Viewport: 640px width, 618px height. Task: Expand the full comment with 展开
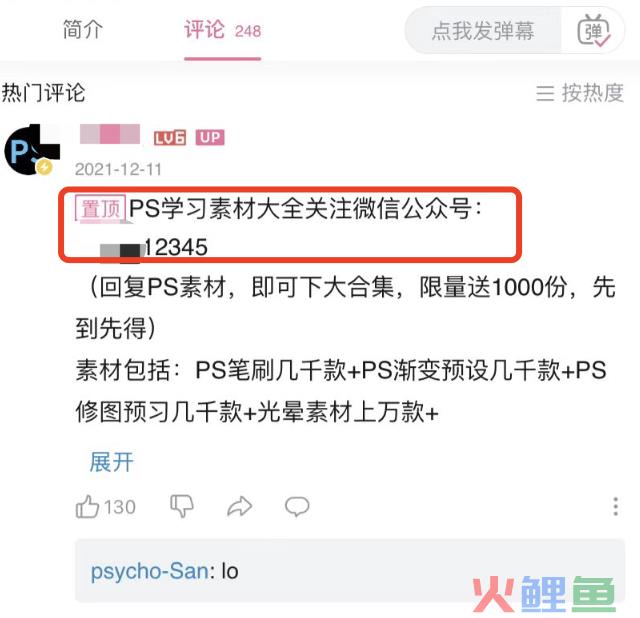[111, 462]
